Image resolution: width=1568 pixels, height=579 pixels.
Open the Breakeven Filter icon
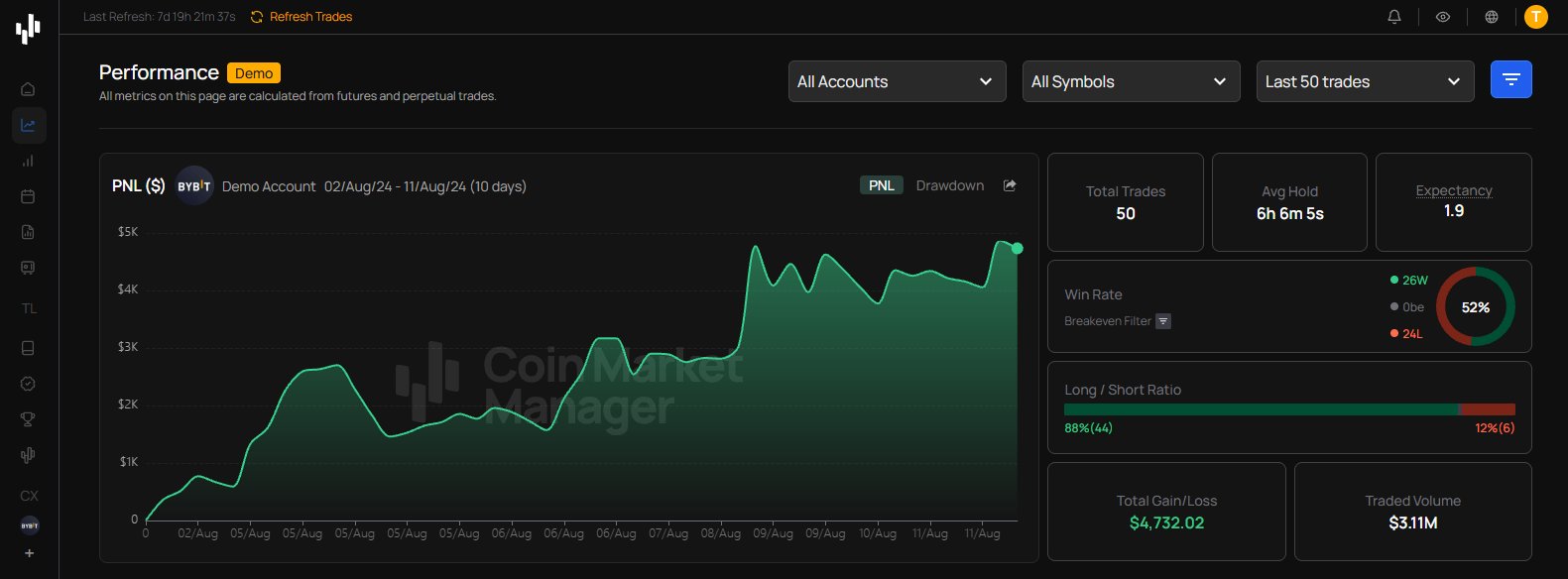[1163, 321]
